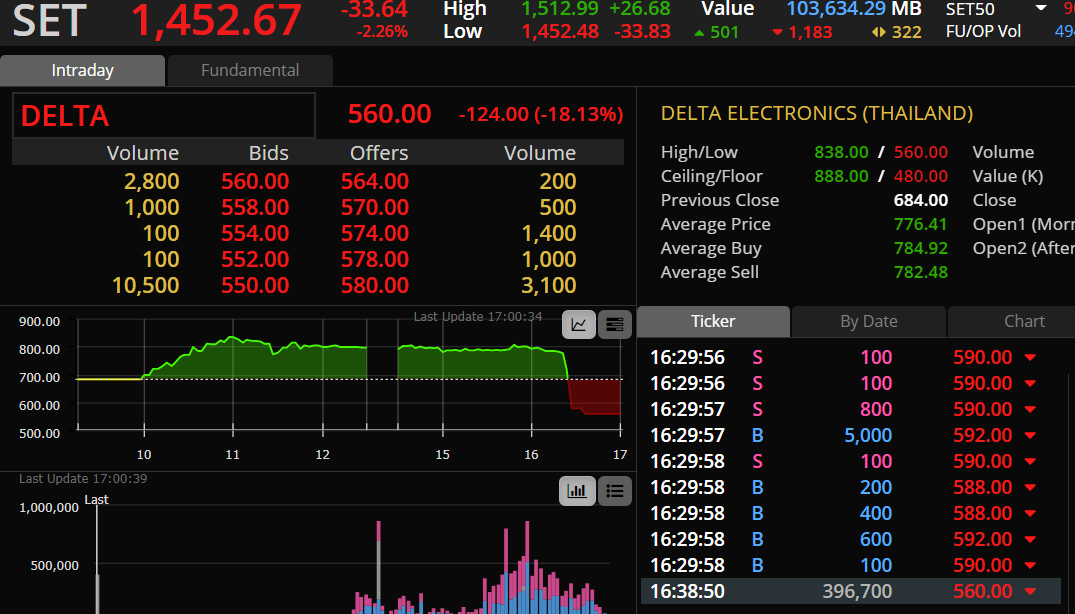Open the Fundamental tab
Viewport: 1075px width, 614px height.
pyautogui.click(x=250, y=71)
